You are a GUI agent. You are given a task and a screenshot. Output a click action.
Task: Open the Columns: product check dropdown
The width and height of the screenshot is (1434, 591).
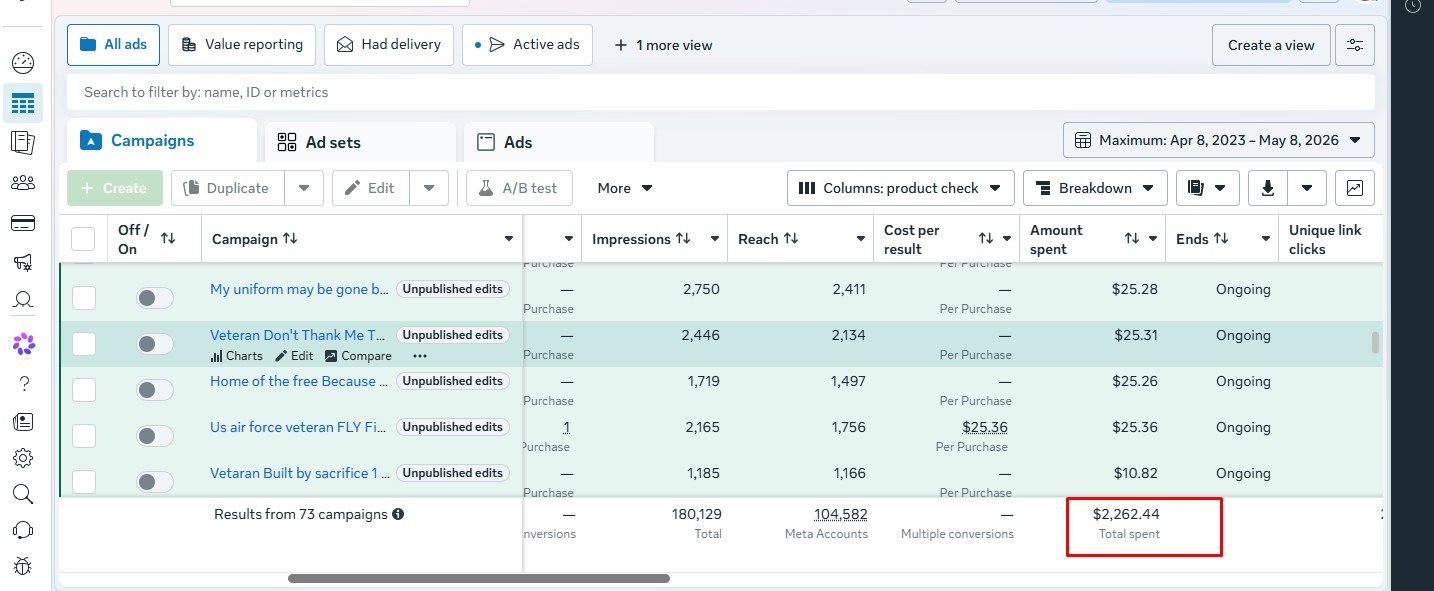coord(901,188)
